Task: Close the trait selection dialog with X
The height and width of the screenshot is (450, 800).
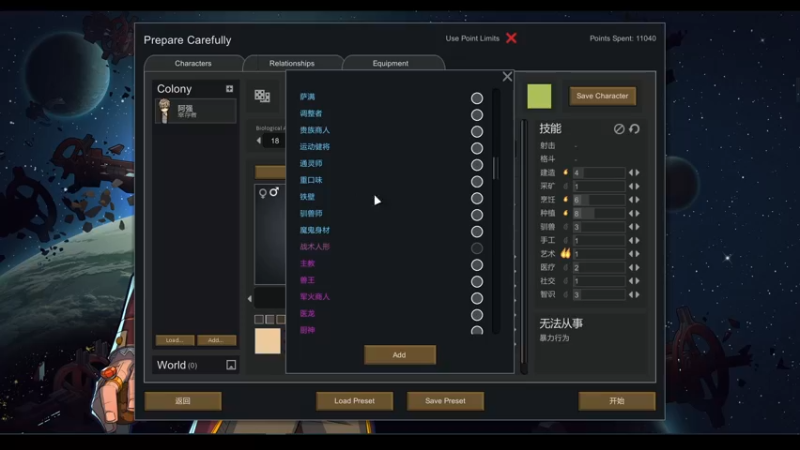Action: tap(507, 77)
